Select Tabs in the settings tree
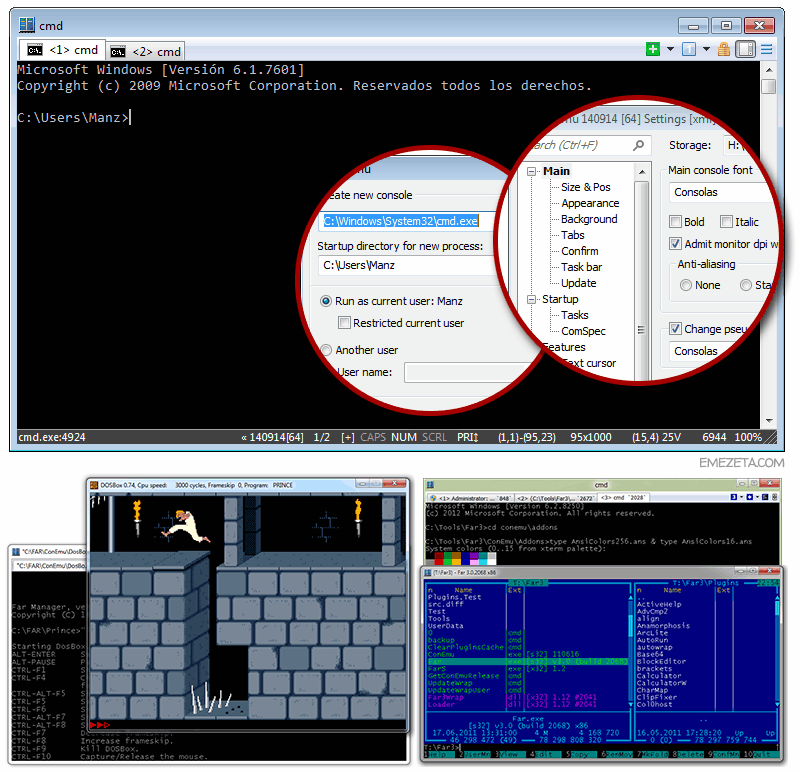800x772 pixels. pyautogui.click(x=572, y=235)
